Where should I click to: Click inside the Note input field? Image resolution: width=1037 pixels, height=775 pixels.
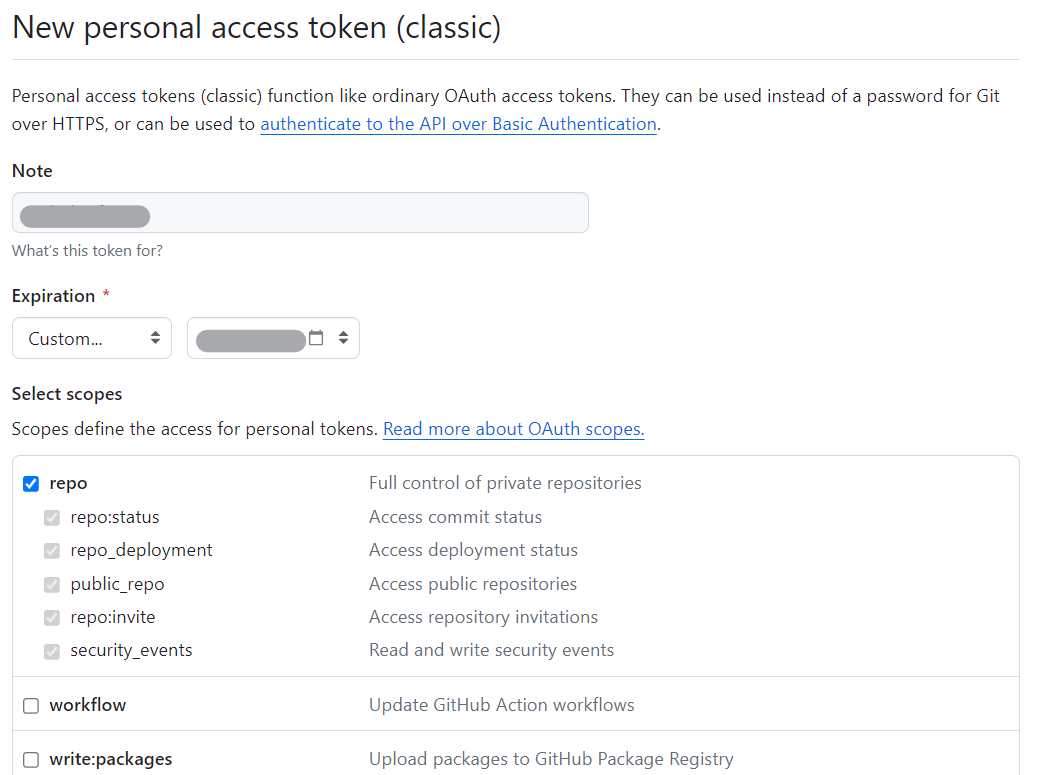[x=300, y=212]
